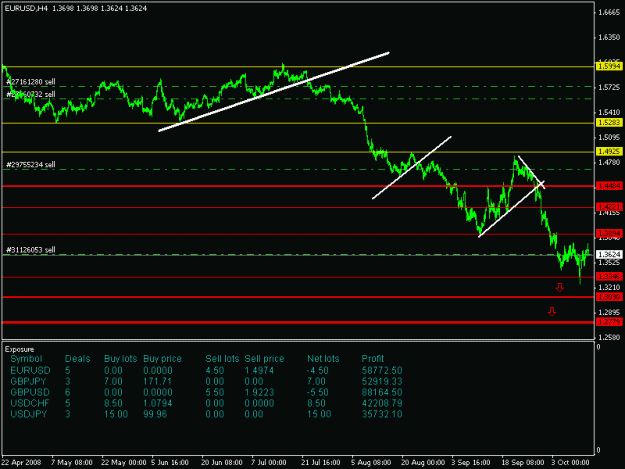Click the 1.6665 value on the price axis
Screen dimensions: 625x469
[x=609, y=12]
